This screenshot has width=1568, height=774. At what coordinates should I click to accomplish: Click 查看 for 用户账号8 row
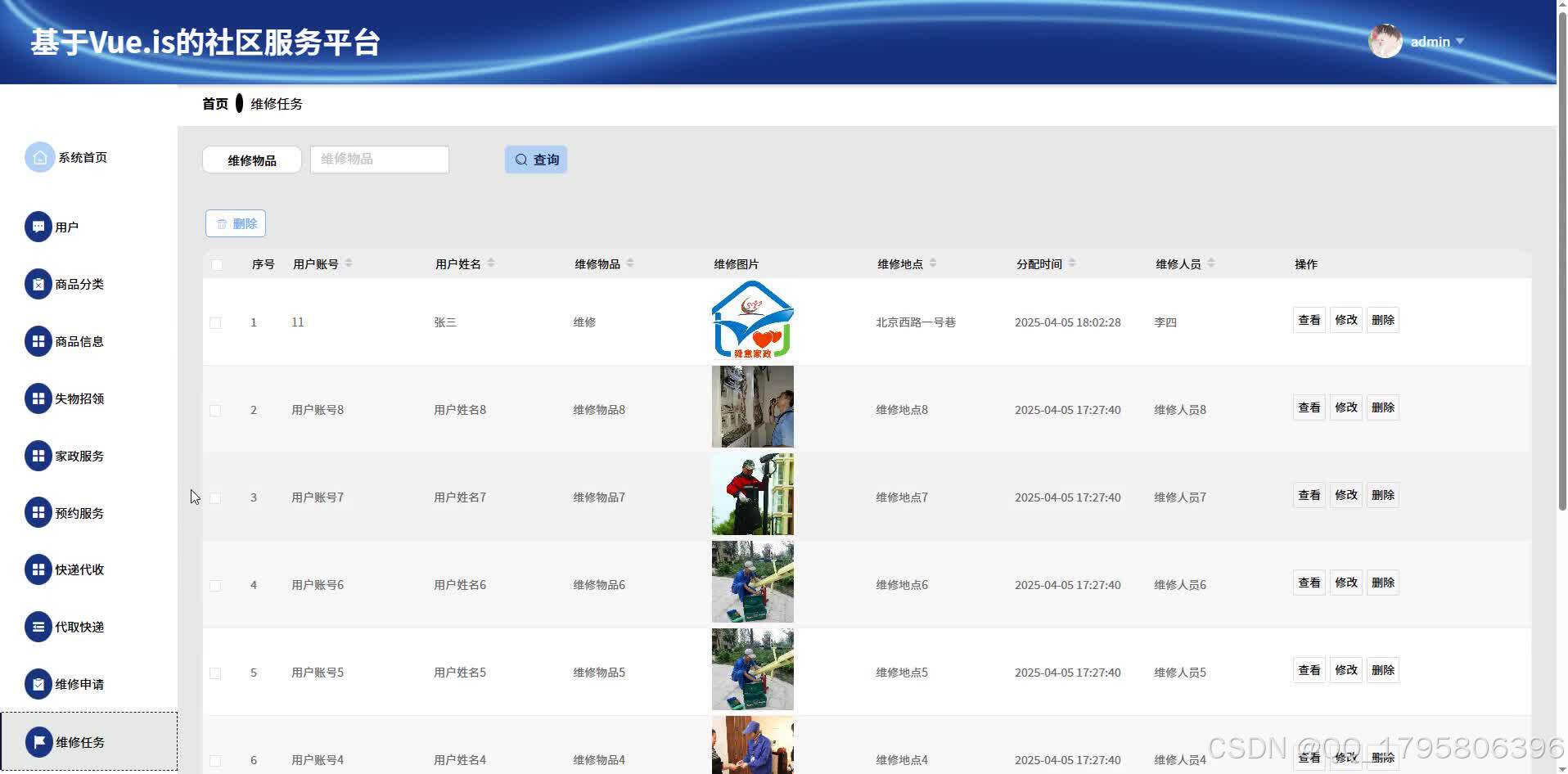[1309, 407]
